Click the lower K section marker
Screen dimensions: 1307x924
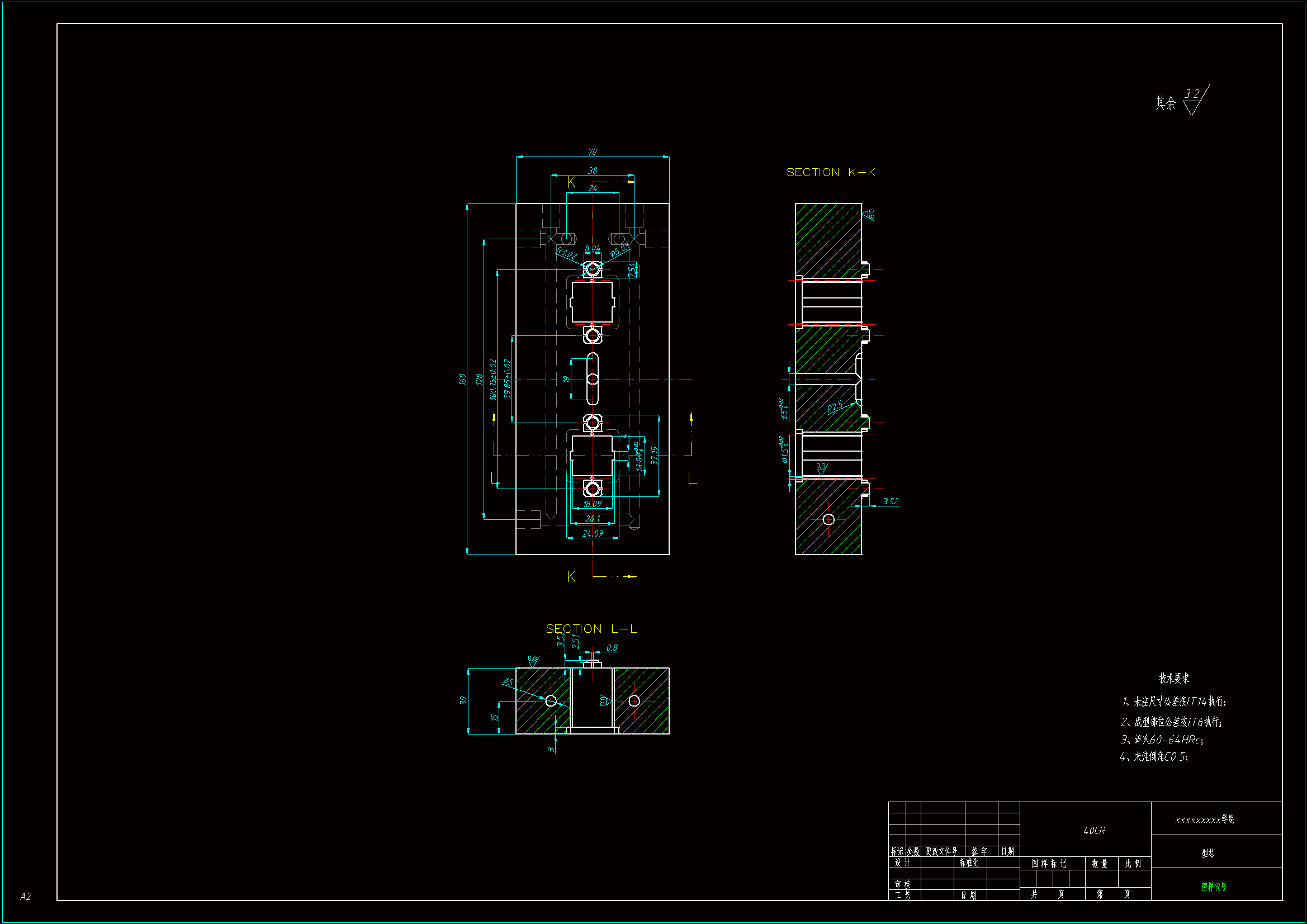[x=571, y=577]
